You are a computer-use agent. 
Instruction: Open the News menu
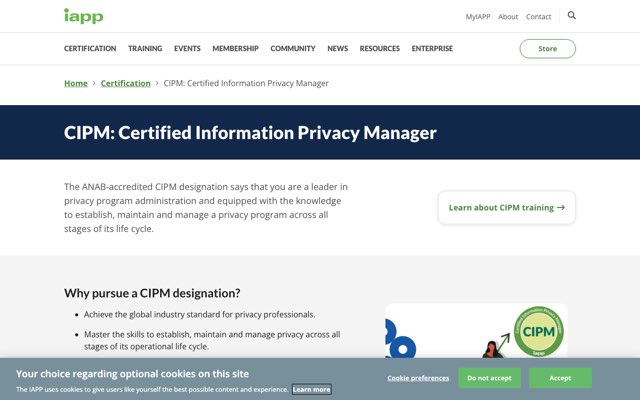(338, 49)
